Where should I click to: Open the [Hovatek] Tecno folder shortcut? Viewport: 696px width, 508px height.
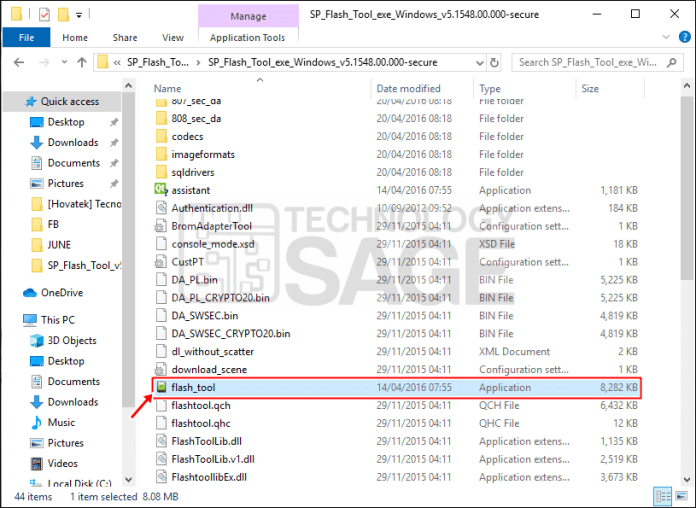coord(84,204)
